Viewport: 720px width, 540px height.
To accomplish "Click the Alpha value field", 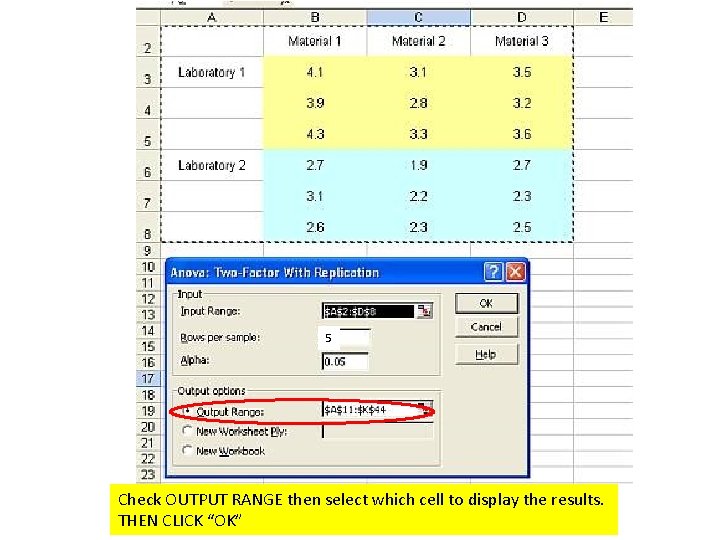I will tap(345, 361).
